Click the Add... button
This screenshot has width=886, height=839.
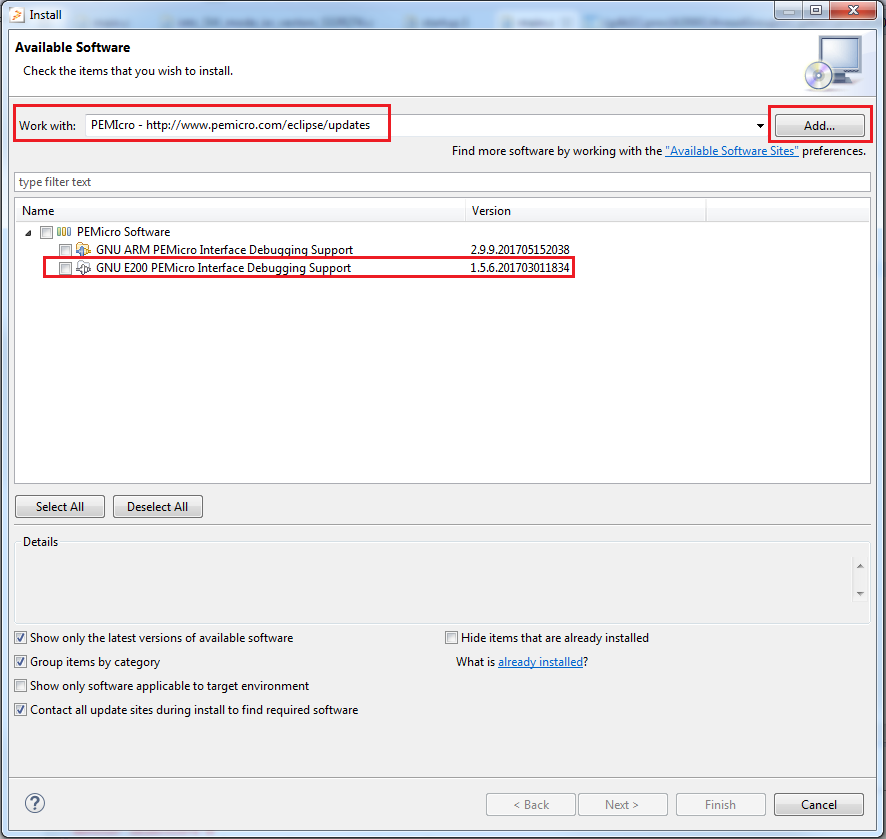coord(819,125)
